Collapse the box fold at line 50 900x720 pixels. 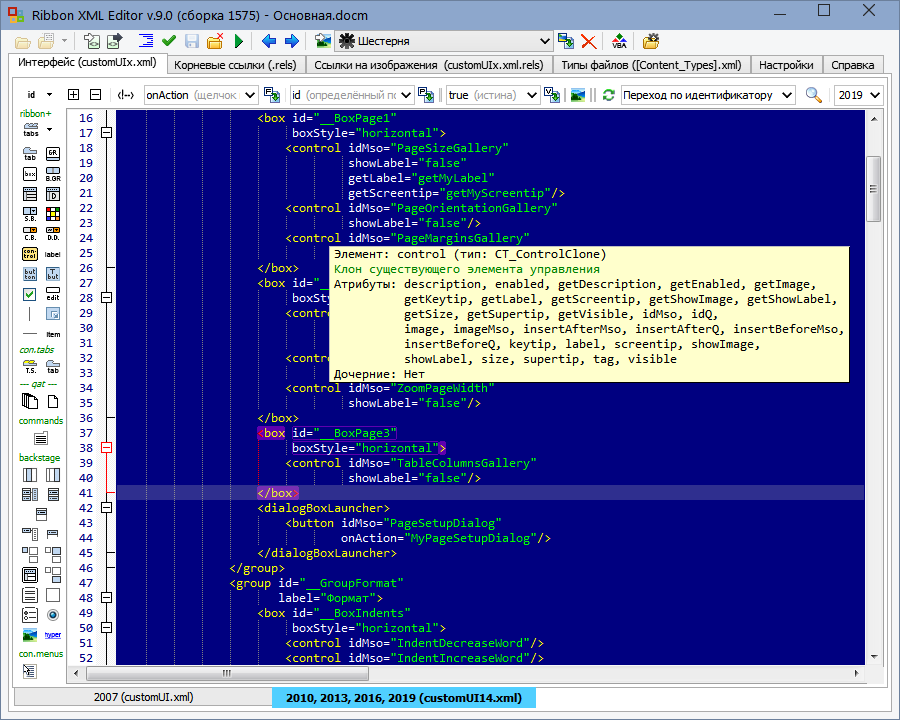tap(106, 628)
